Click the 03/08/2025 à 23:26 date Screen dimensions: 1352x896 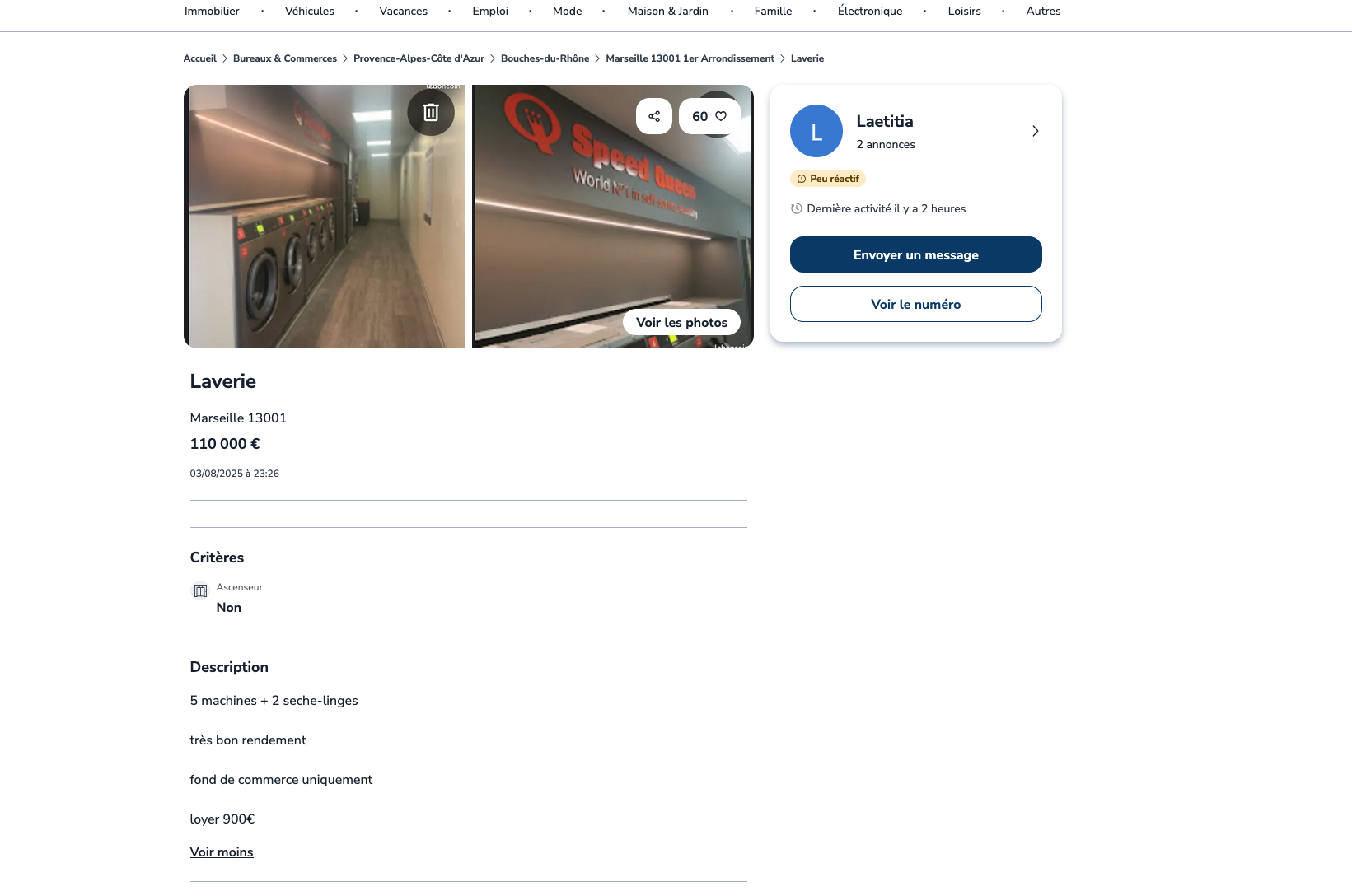(235, 474)
